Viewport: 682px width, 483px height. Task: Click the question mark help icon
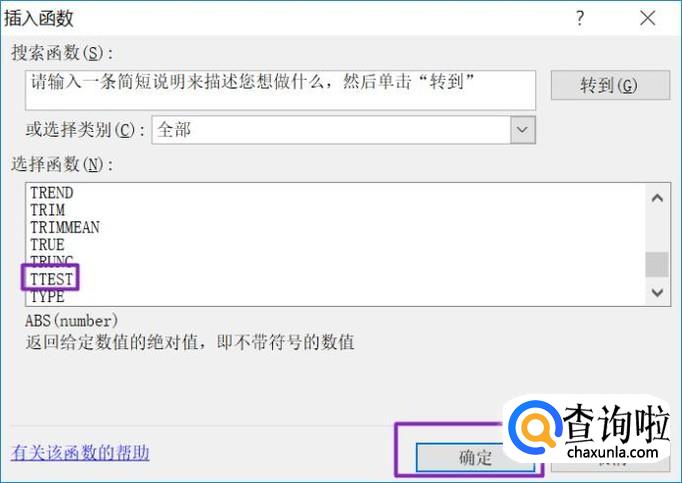(x=580, y=18)
